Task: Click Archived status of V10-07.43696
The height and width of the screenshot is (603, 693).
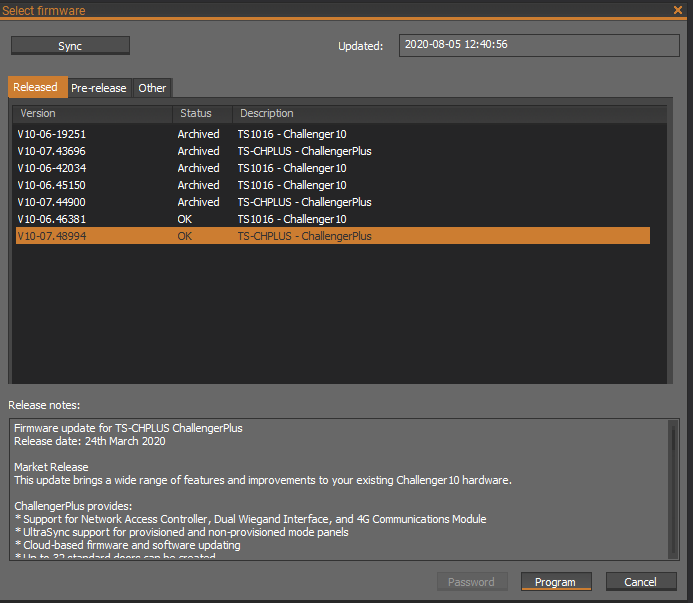Action: tap(198, 151)
